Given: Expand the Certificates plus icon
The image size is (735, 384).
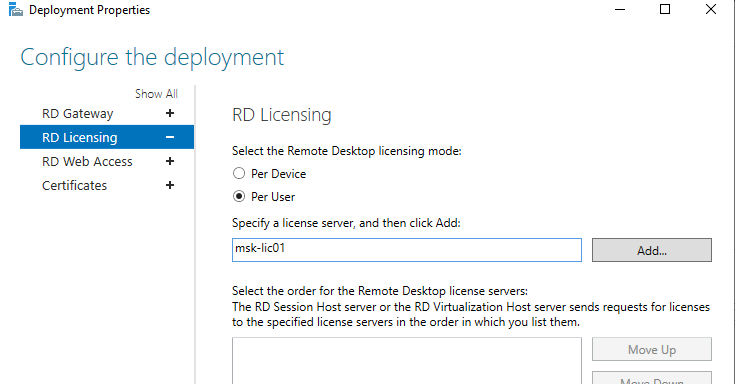Looking at the screenshot, I should pyautogui.click(x=170, y=185).
